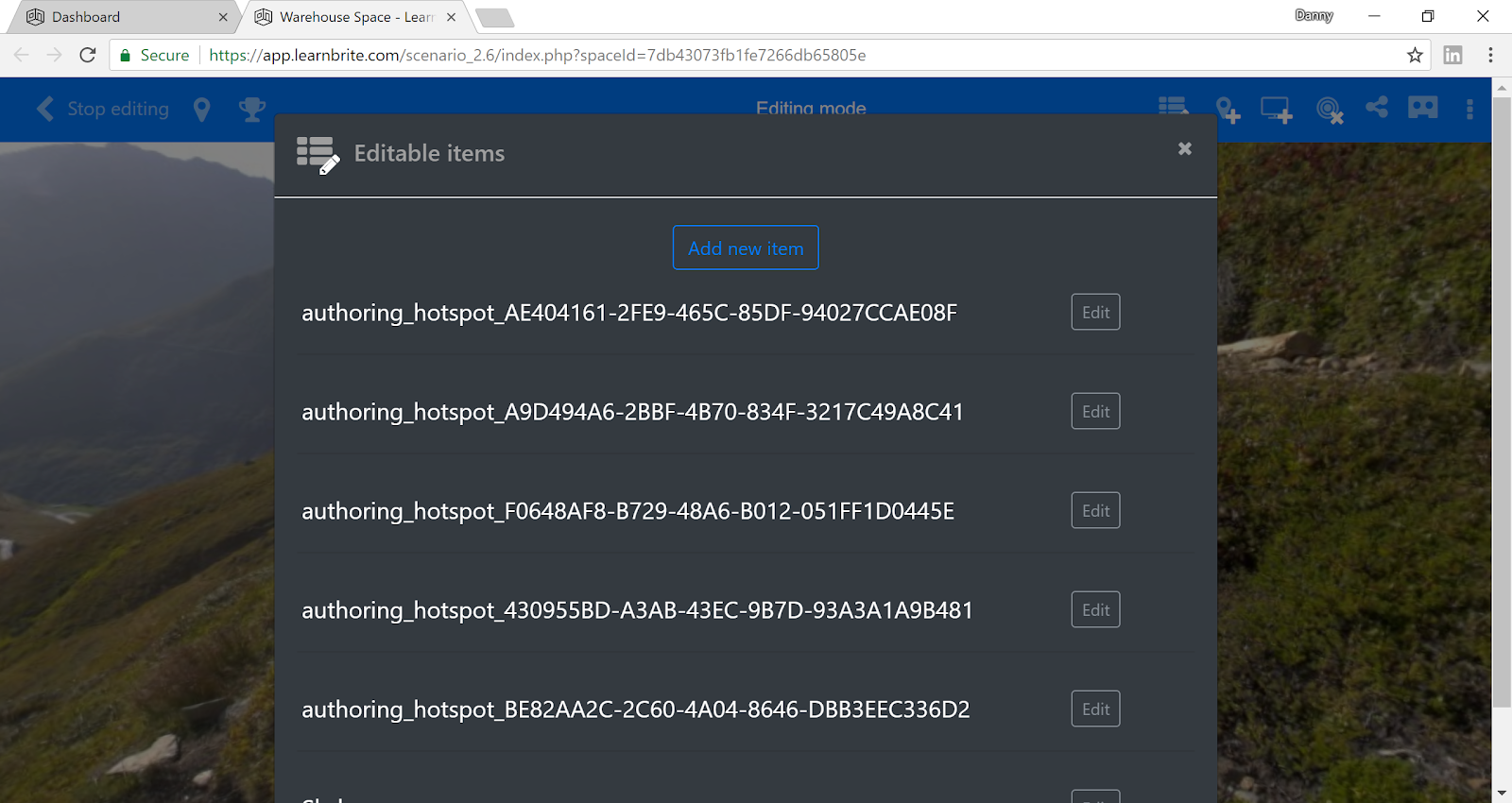This screenshot has height=803, width=1512.
Task: Open the editor's vertical dots more menu
Action: coord(1469,109)
